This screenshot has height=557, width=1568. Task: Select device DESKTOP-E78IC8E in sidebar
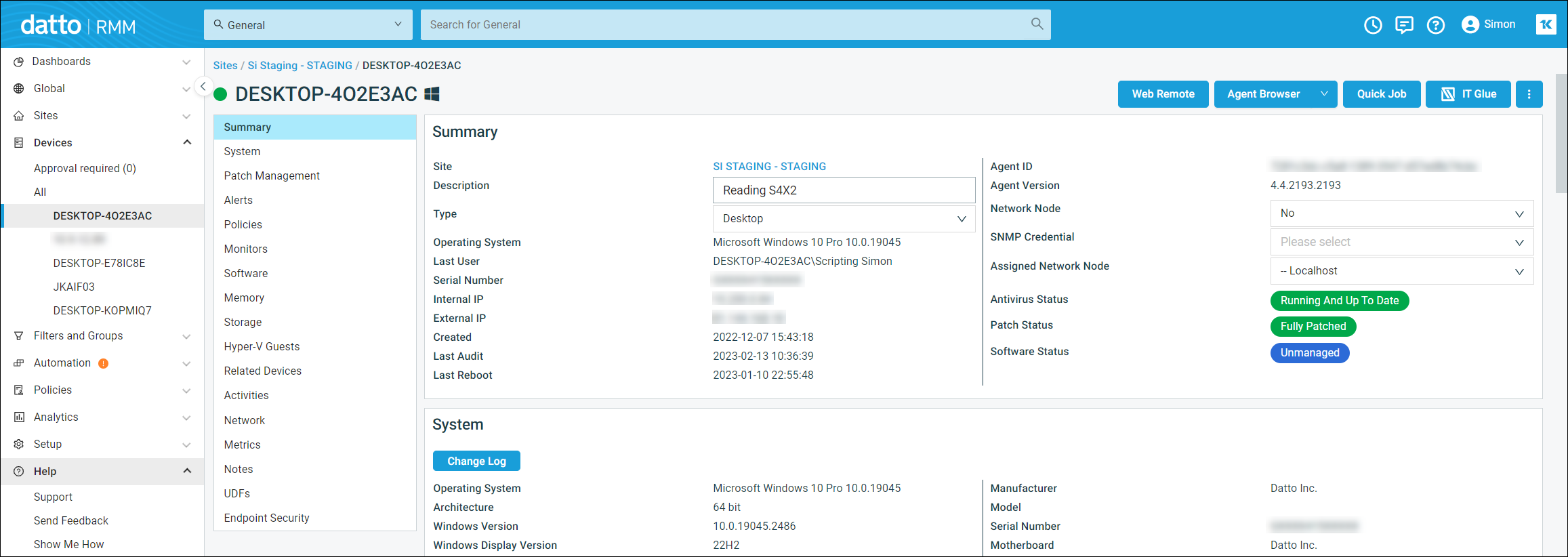point(99,264)
